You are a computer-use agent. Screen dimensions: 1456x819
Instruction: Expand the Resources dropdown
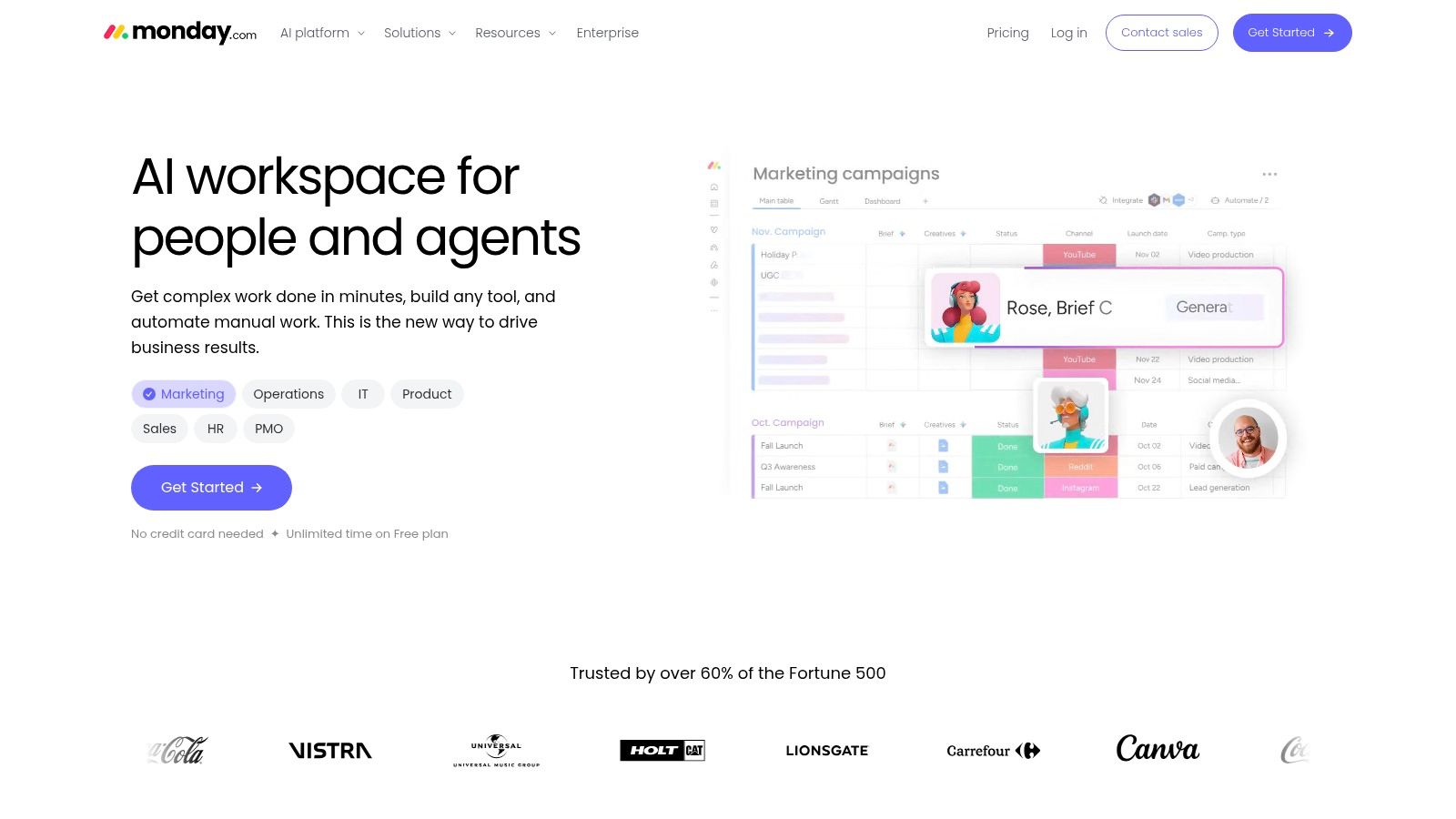pos(515,33)
